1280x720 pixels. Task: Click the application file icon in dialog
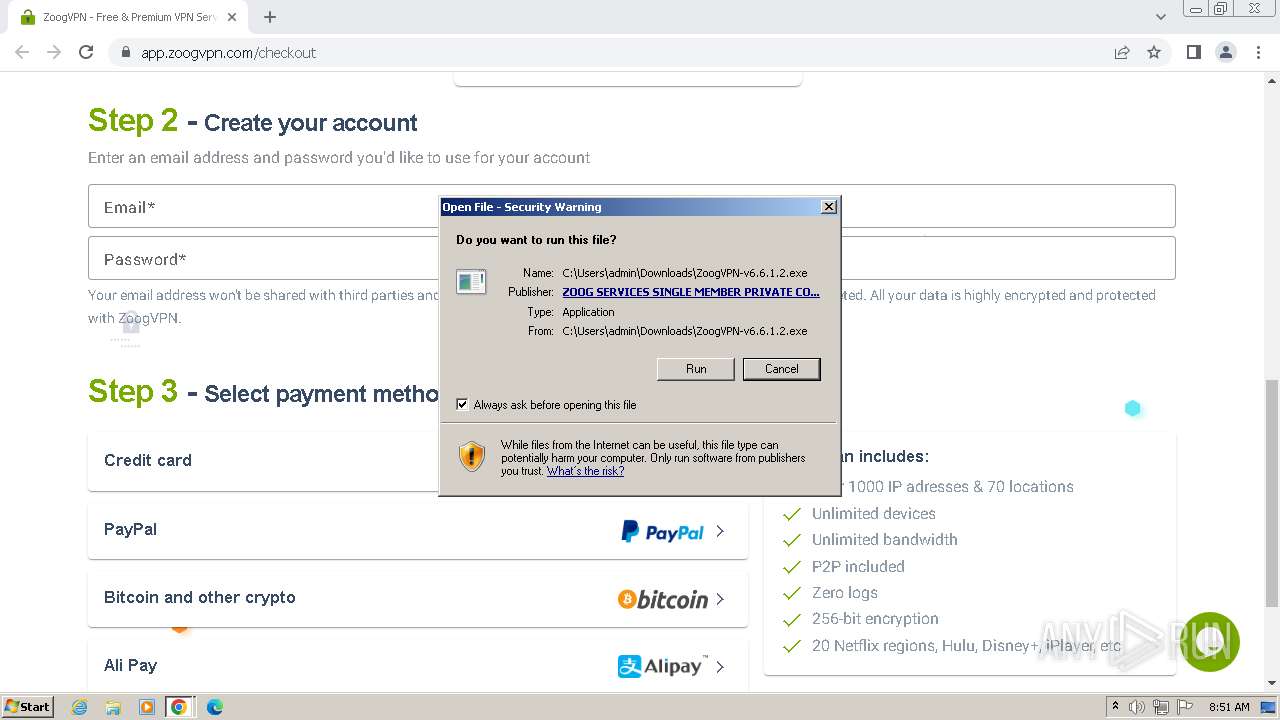coord(471,282)
